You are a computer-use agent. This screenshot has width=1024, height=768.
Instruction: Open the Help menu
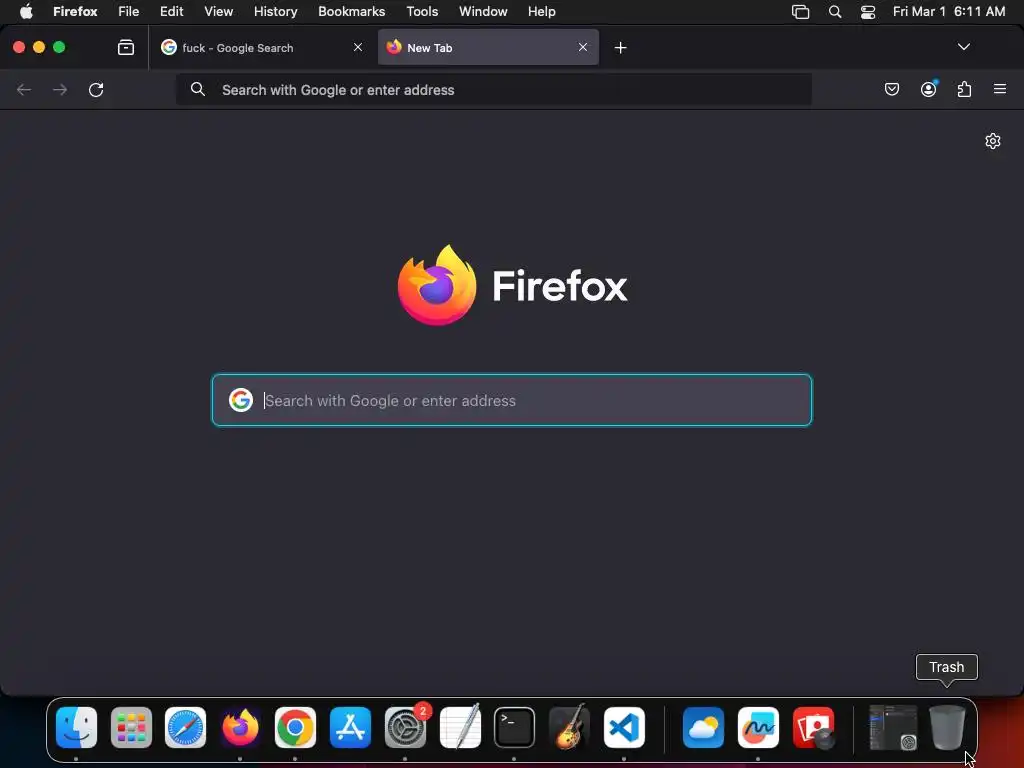(541, 11)
